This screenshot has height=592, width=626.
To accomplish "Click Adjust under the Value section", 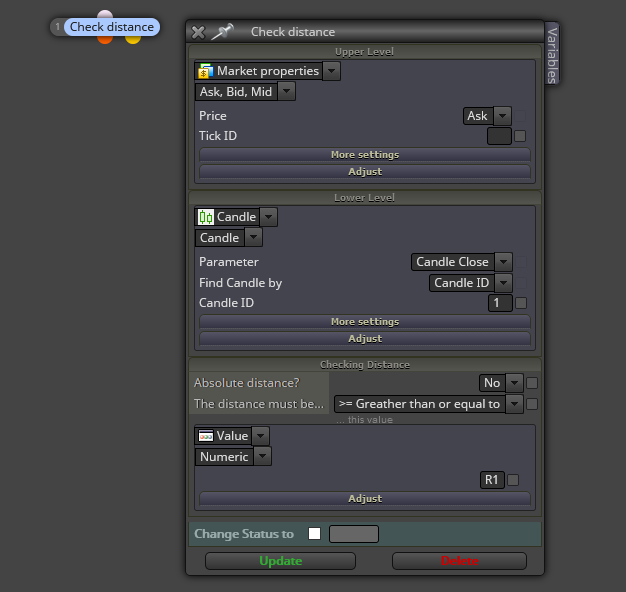I will [x=365, y=499].
